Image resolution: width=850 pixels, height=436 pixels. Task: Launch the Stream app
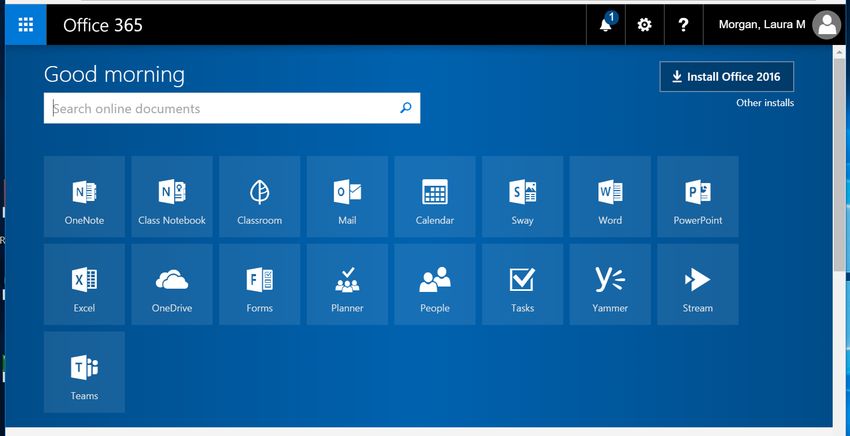click(x=698, y=284)
